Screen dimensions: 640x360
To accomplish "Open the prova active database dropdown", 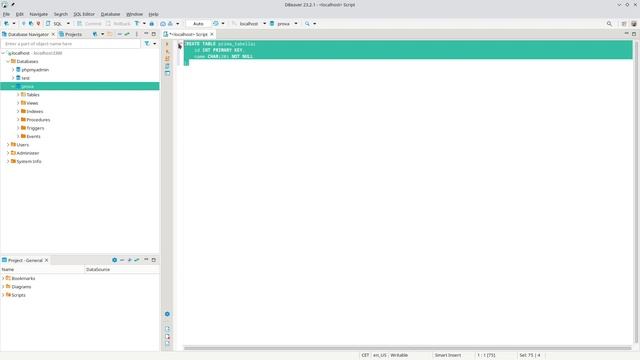I will 296,24.
